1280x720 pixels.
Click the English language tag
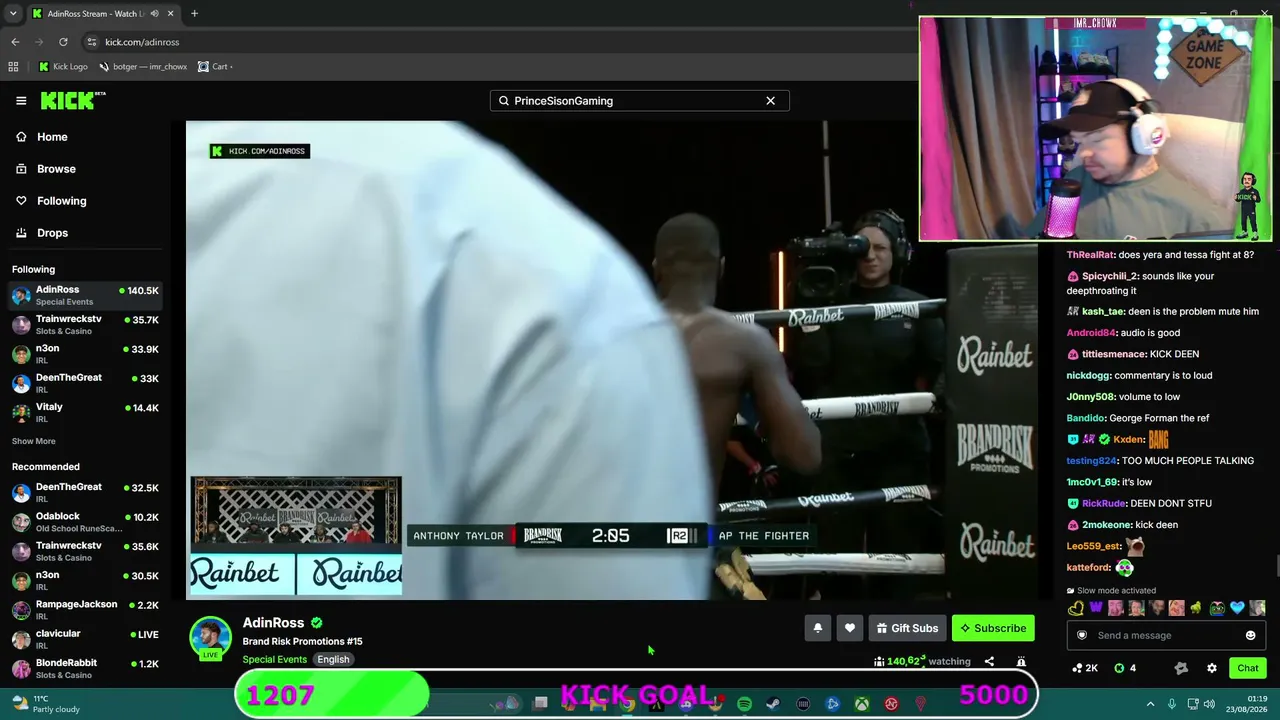click(x=333, y=659)
